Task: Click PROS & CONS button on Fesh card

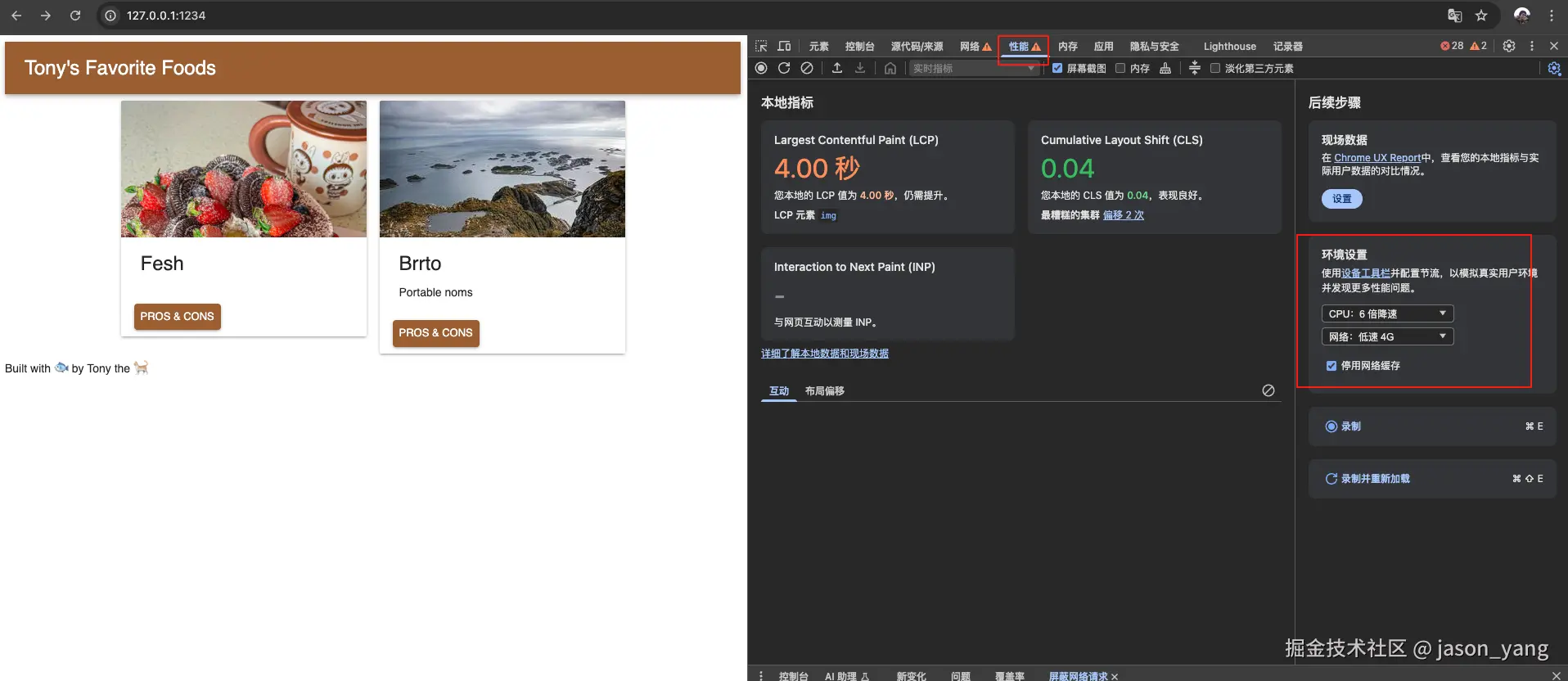Action: 177,317
